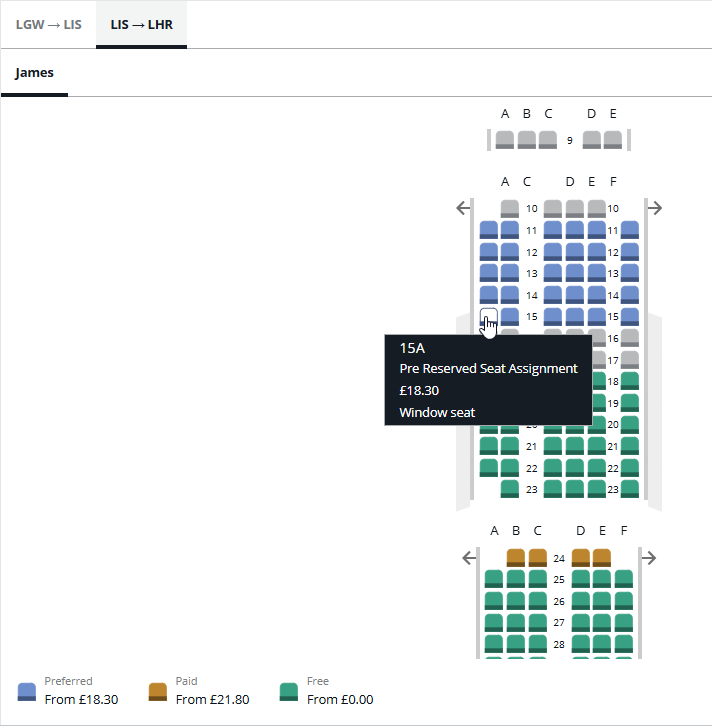Select the James passenger tab

[x=35, y=73]
